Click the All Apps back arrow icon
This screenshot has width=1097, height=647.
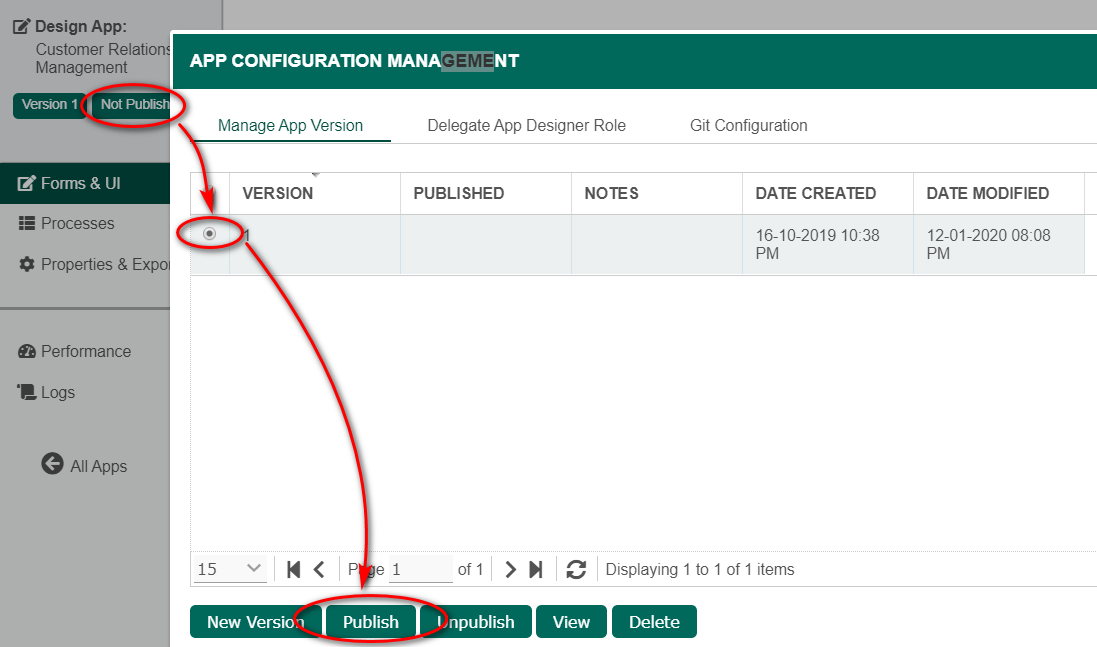pyautogui.click(x=52, y=464)
